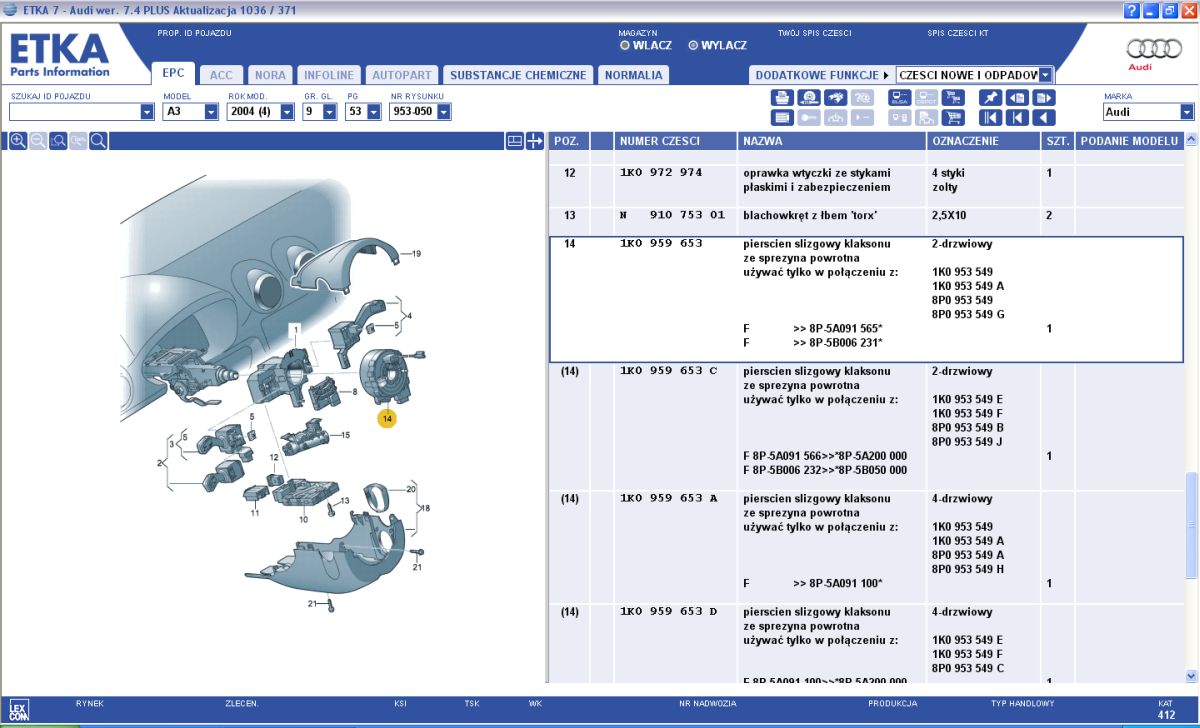The width and height of the screenshot is (1200, 728).
Task: Open the Czesci nowe i odpadowe dropdown
Action: (x=1046, y=75)
